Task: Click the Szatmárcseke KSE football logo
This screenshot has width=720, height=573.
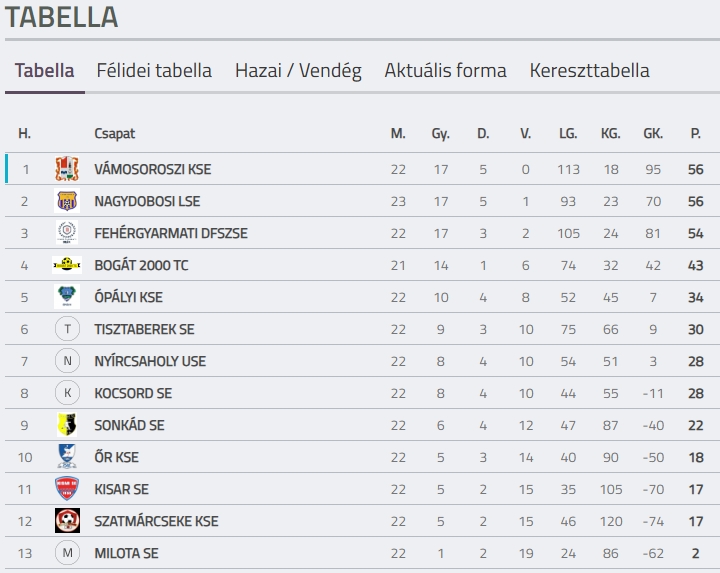Action: coord(68,521)
